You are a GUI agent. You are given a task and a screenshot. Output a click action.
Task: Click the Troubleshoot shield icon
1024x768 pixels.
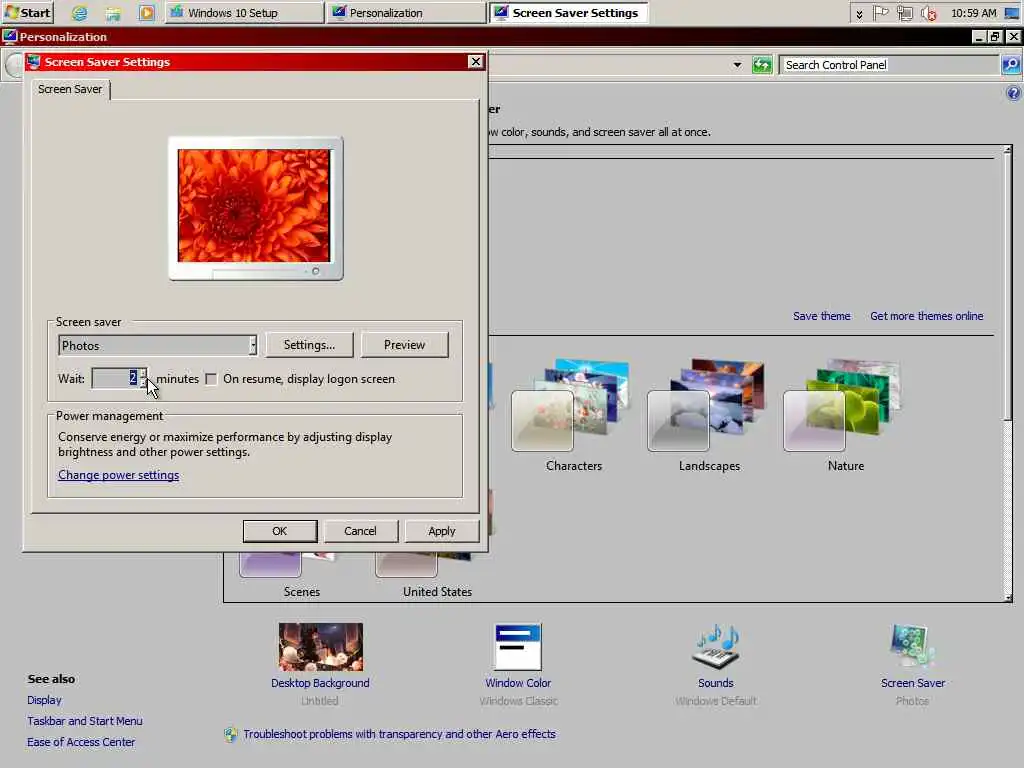pyautogui.click(x=231, y=735)
